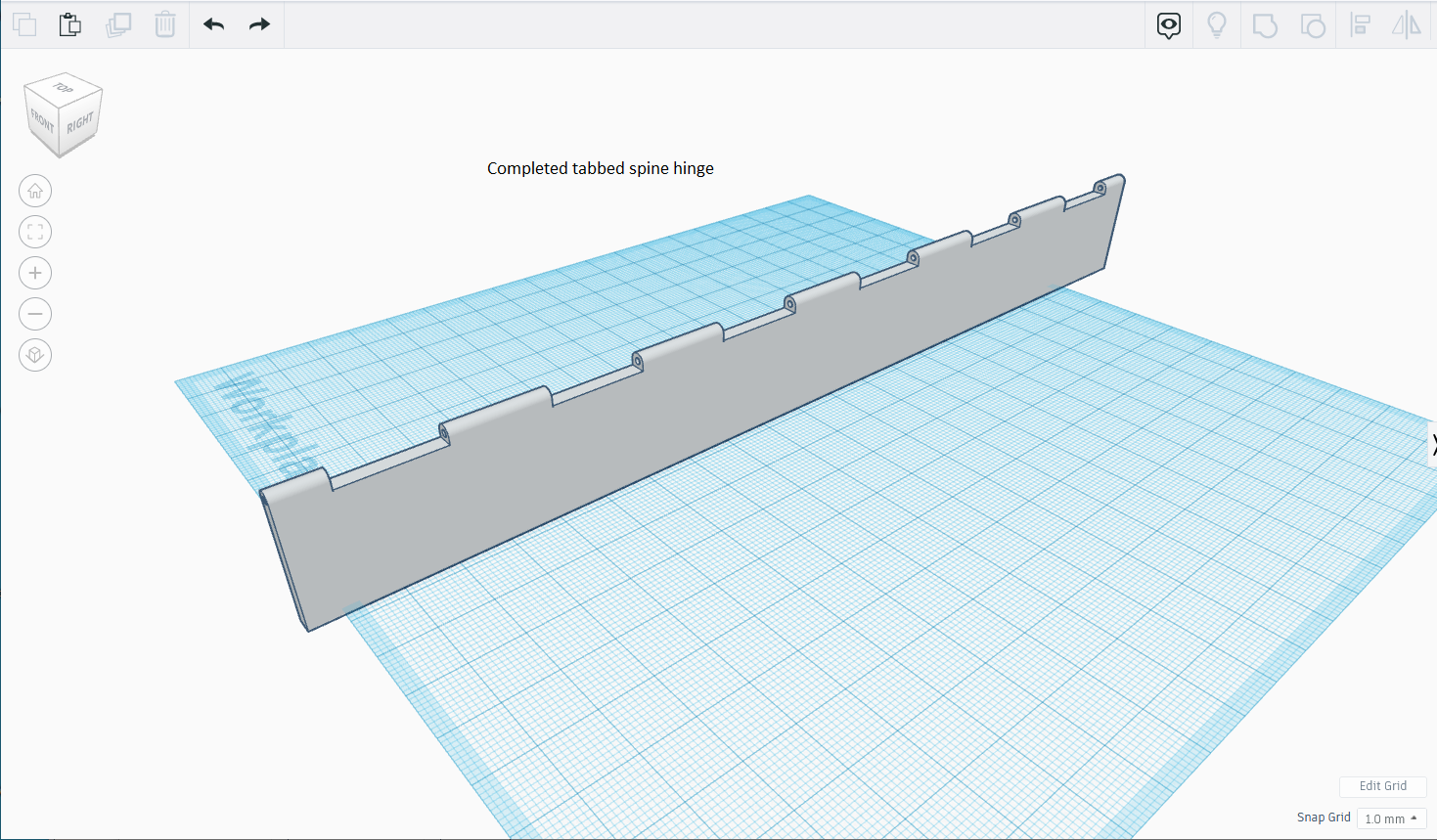Image resolution: width=1437 pixels, height=840 pixels.
Task: Open the Notes tool eye icon
Action: [x=1169, y=25]
